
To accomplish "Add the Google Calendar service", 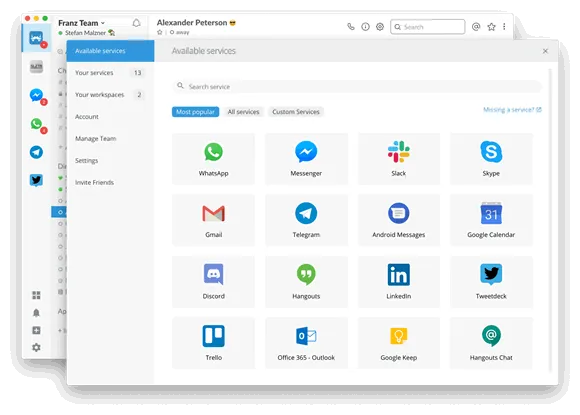I will 491,220.
